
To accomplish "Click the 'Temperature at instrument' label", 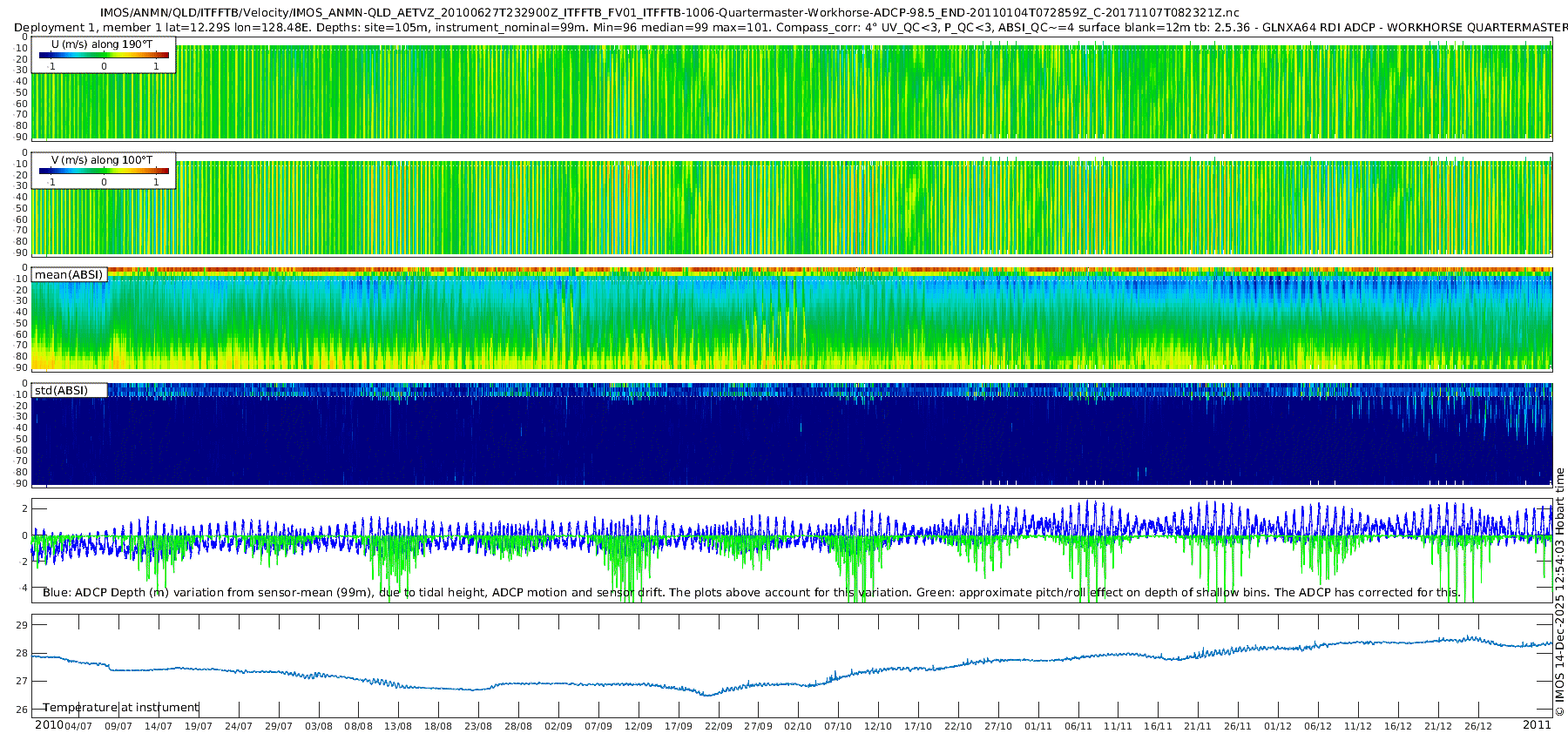I will (x=121, y=708).
